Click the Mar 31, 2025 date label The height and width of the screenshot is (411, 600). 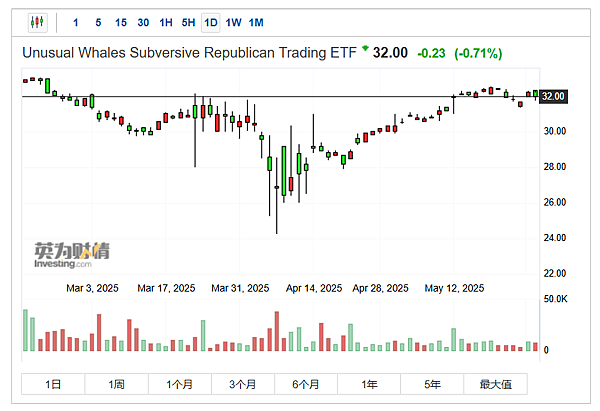(240, 288)
